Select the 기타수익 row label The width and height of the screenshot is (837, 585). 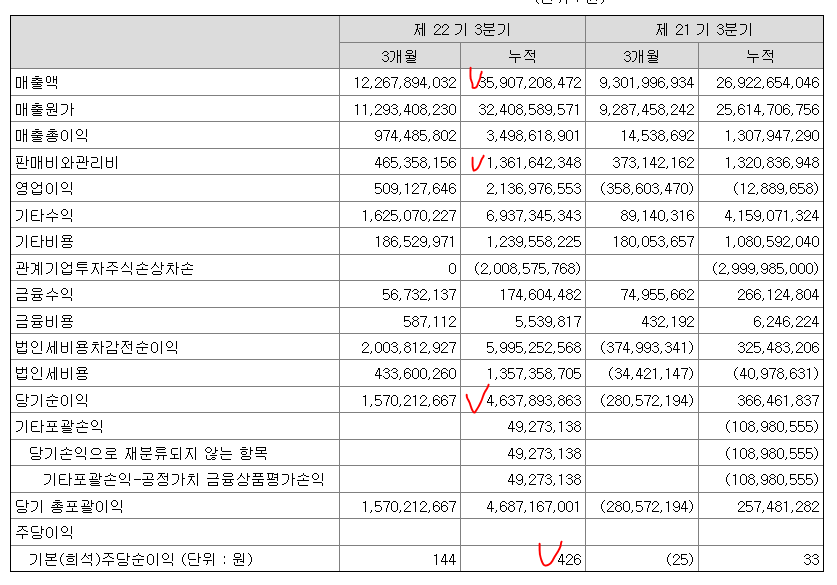click(44, 215)
